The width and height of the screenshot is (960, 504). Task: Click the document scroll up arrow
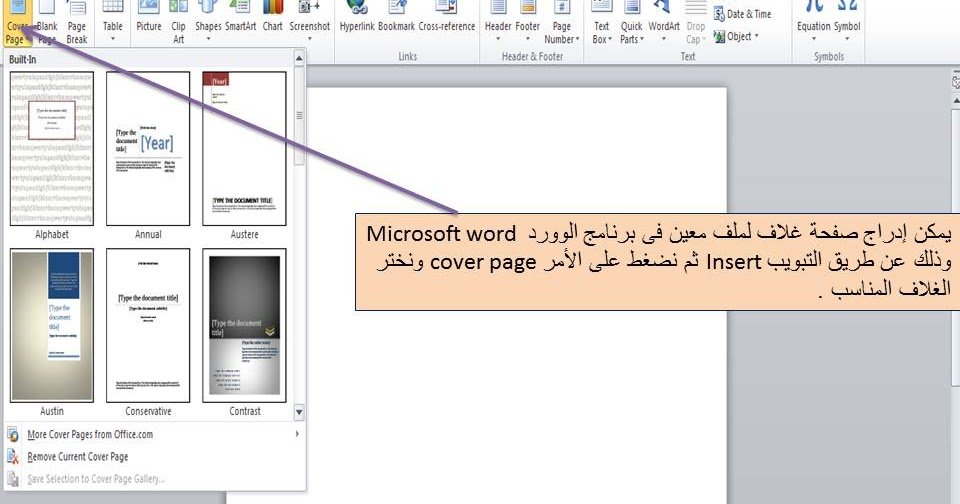pyautogui.click(x=956, y=101)
